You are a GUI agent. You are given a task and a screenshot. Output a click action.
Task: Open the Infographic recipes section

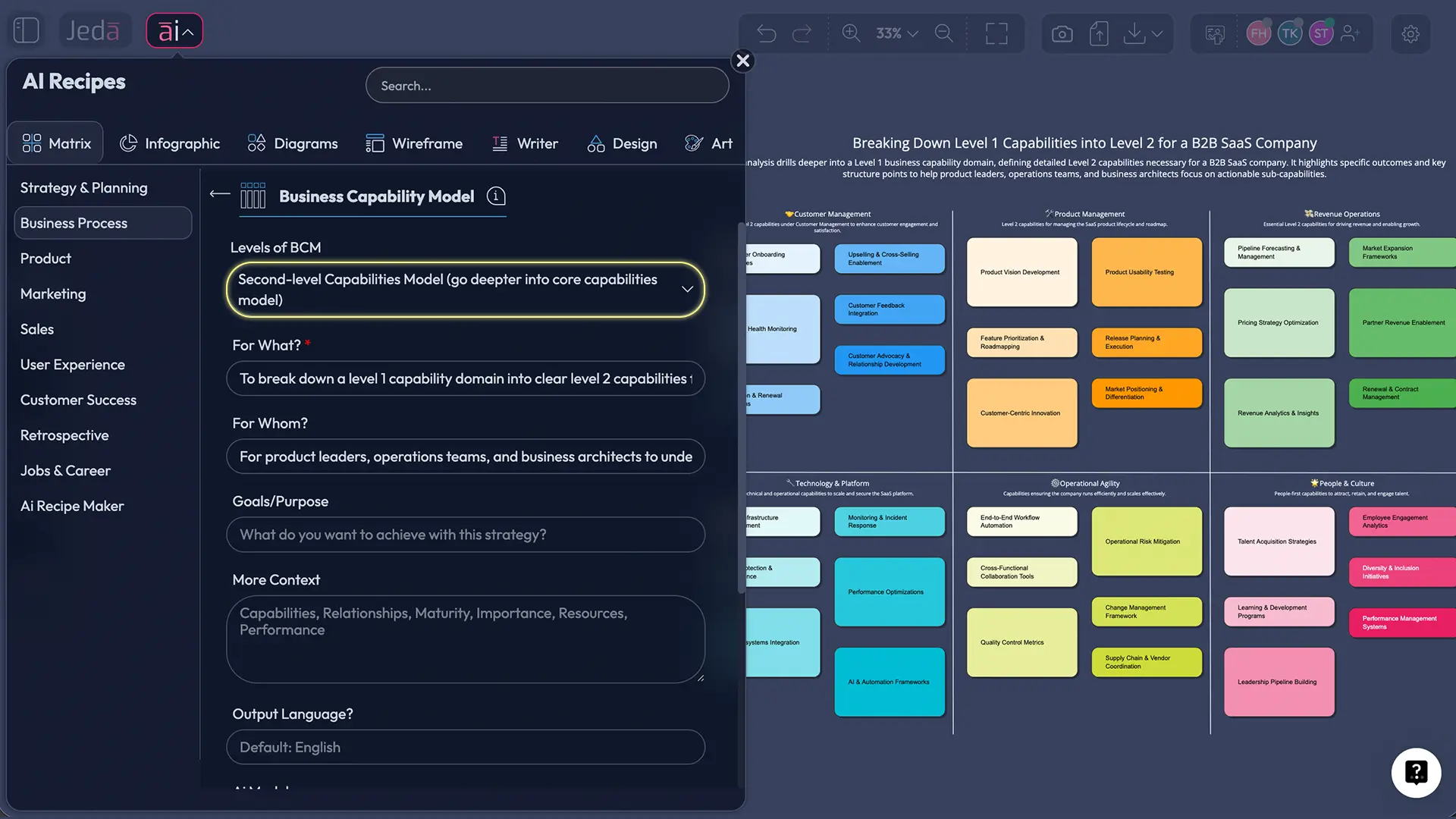coord(170,143)
